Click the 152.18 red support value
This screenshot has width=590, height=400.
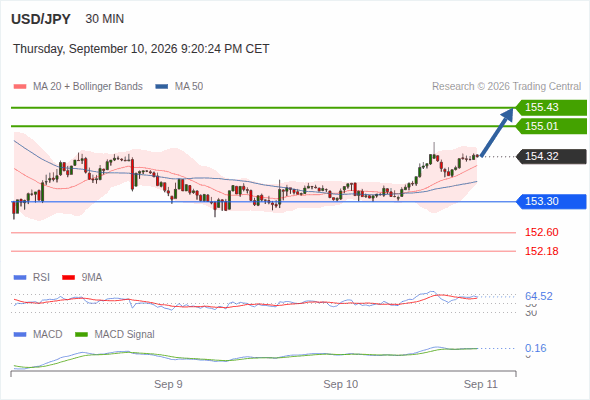(542, 251)
